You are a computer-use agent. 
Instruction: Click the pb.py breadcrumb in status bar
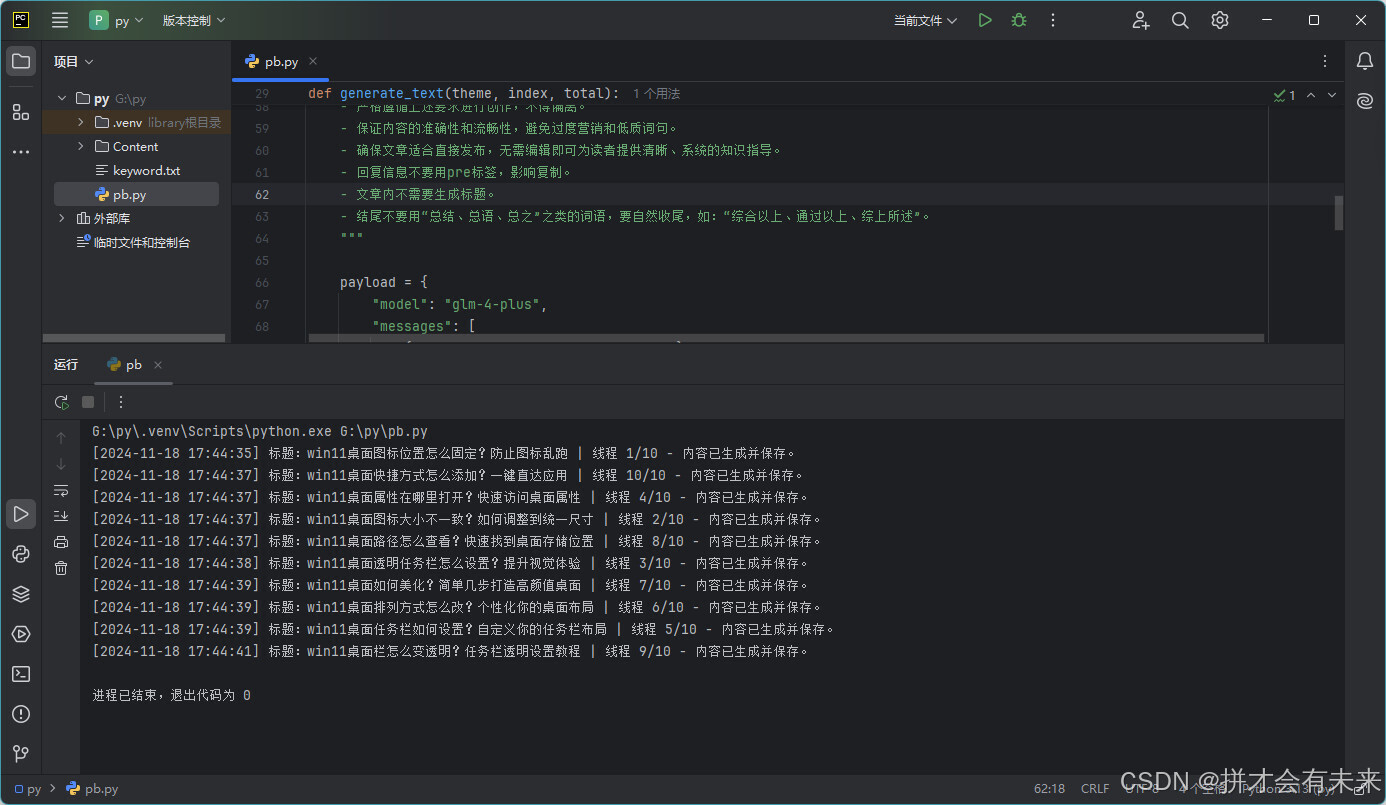coord(92,789)
